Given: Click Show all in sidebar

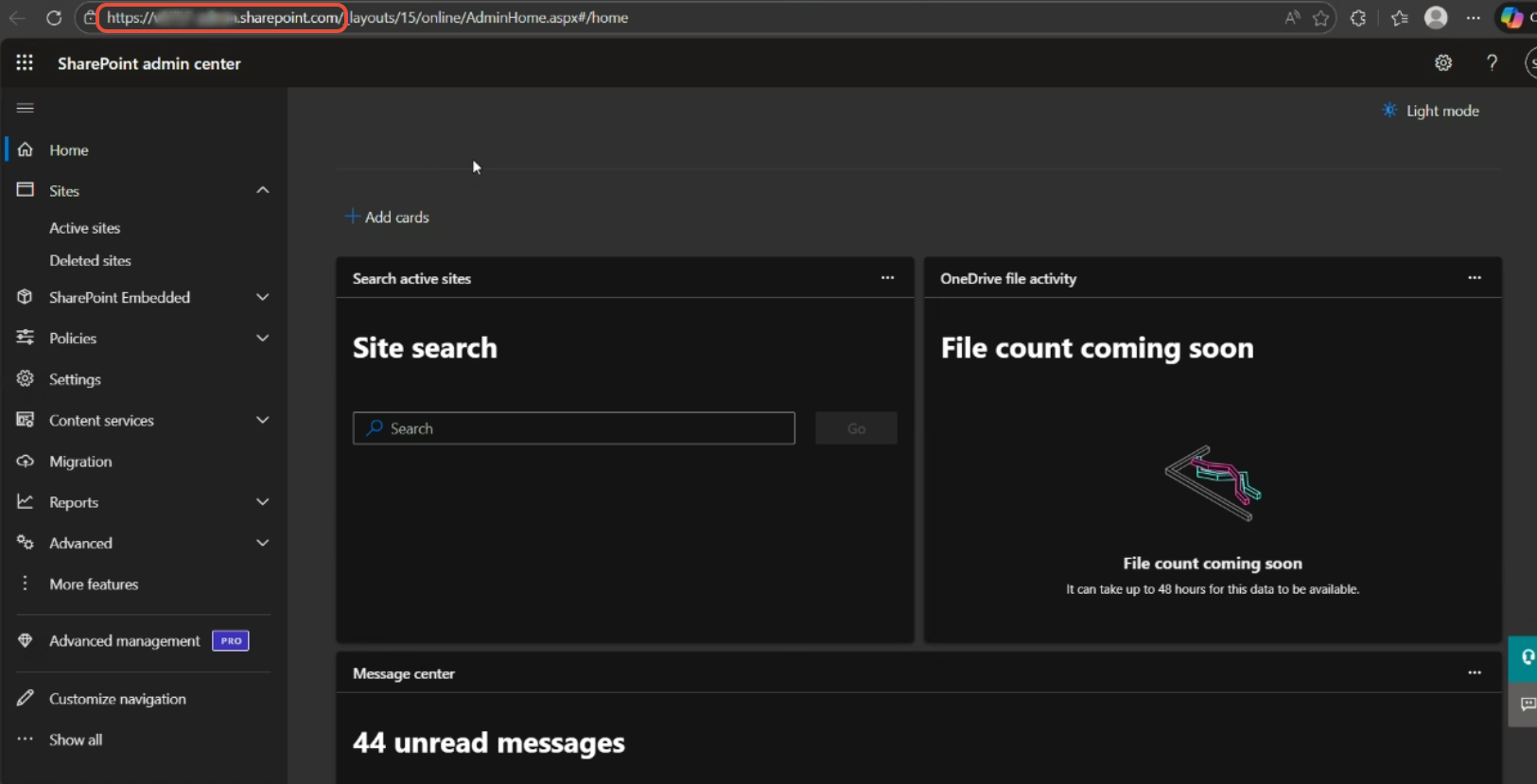Looking at the screenshot, I should click(x=76, y=740).
